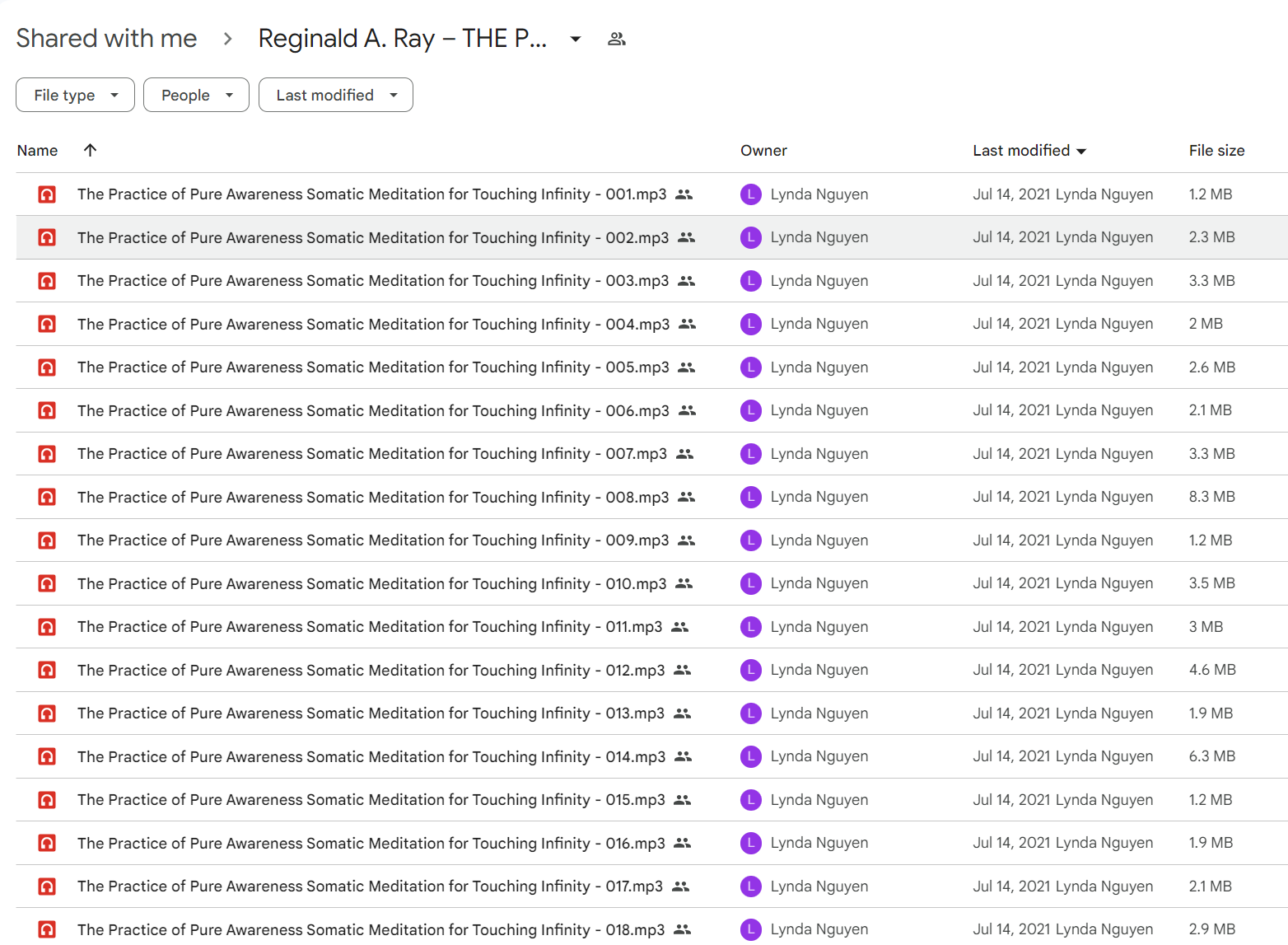The height and width of the screenshot is (945, 1288).
Task: Select the file ending in 002.mp3
Action: (651, 237)
